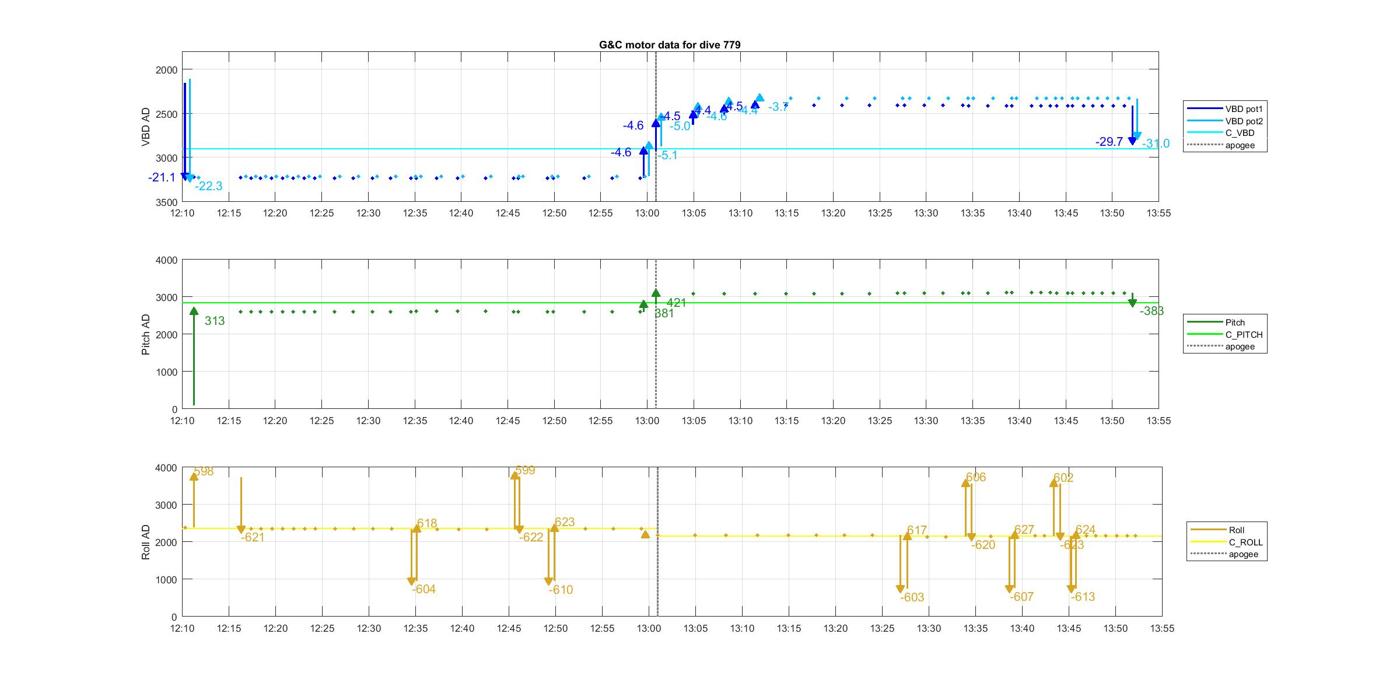Click the '618' roll annotation

pyautogui.click(x=427, y=524)
